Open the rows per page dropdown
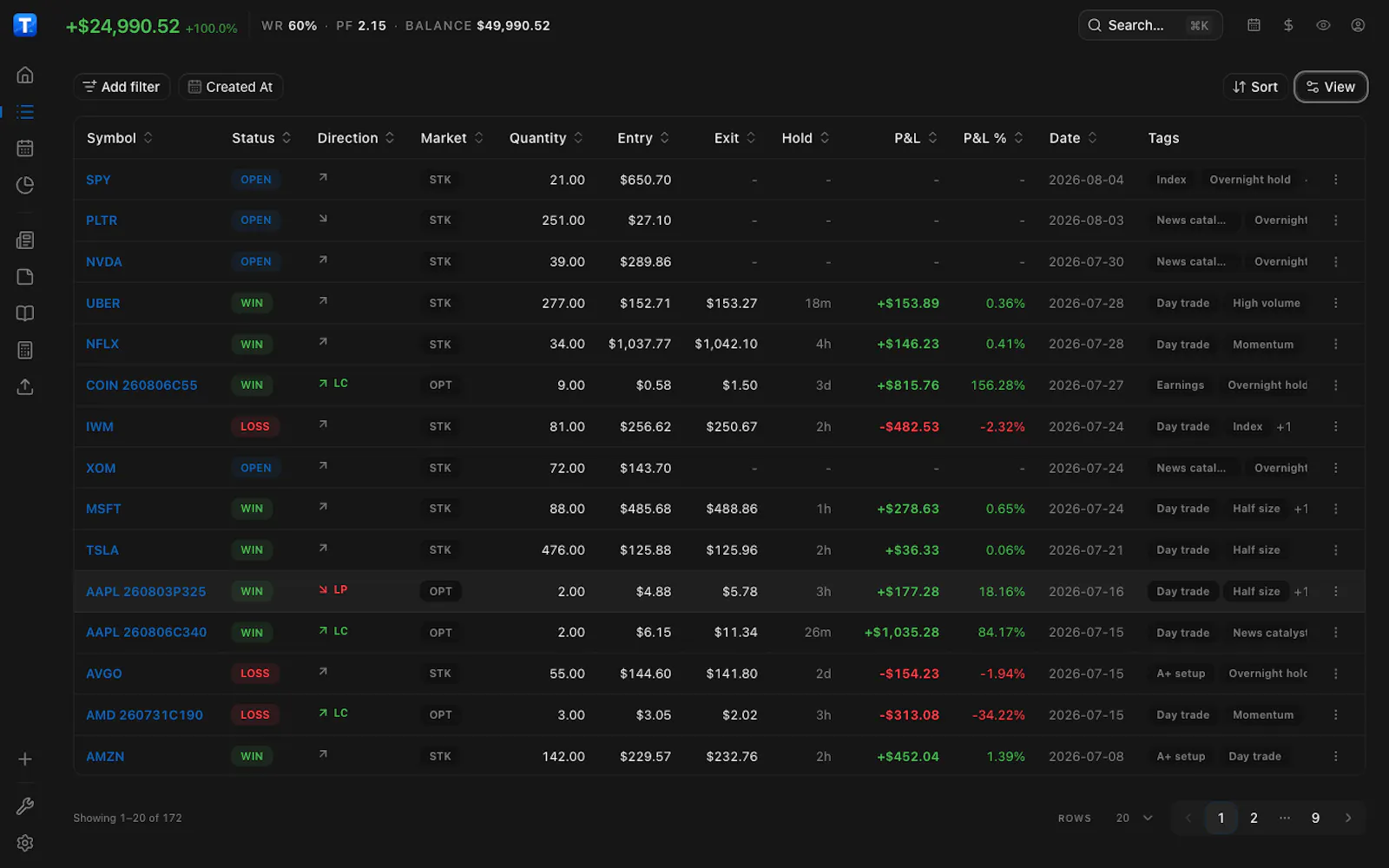The height and width of the screenshot is (868, 1389). click(1134, 818)
